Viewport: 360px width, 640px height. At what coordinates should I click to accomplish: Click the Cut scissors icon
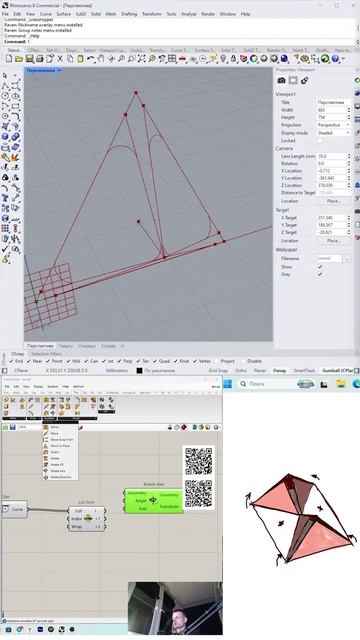[60, 59]
